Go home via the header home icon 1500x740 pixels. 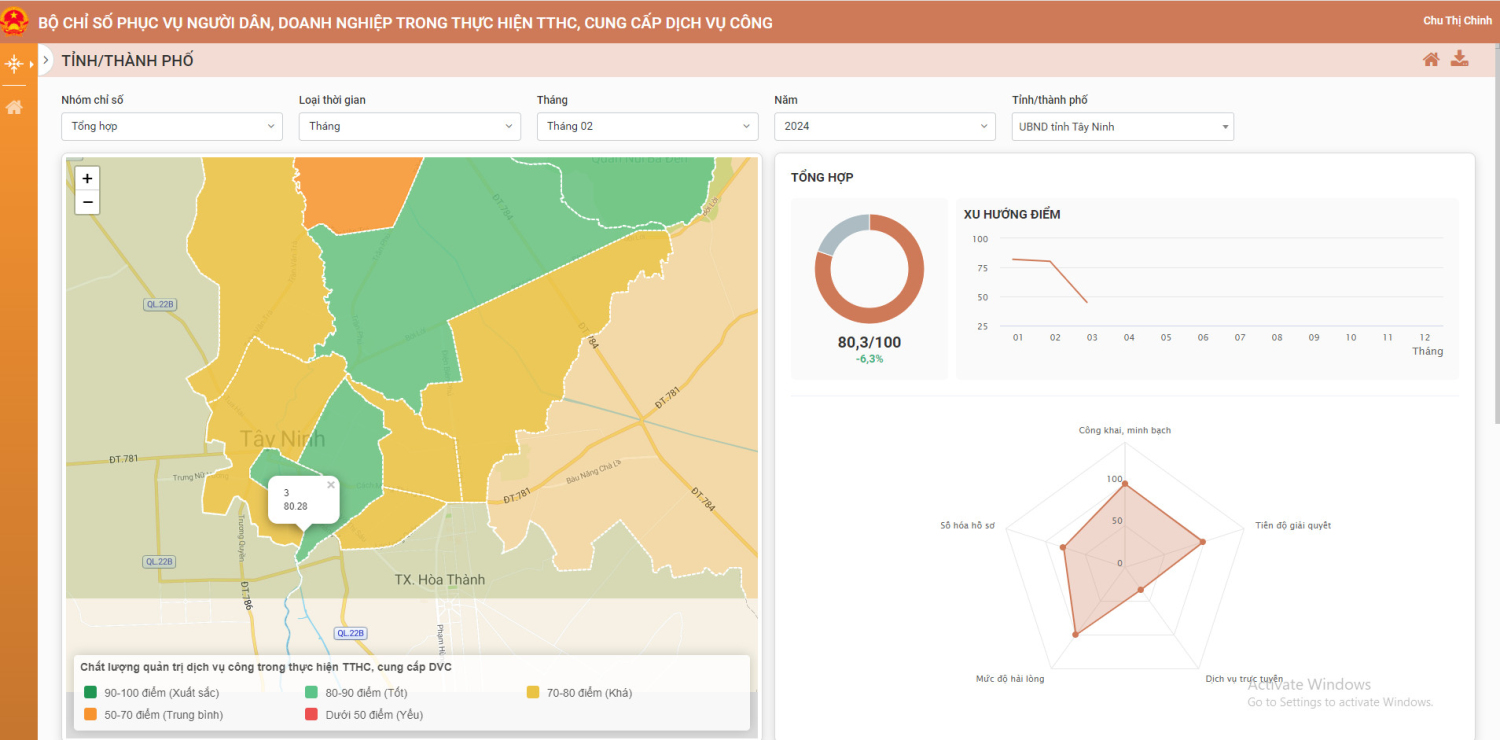coord(1431,59)
